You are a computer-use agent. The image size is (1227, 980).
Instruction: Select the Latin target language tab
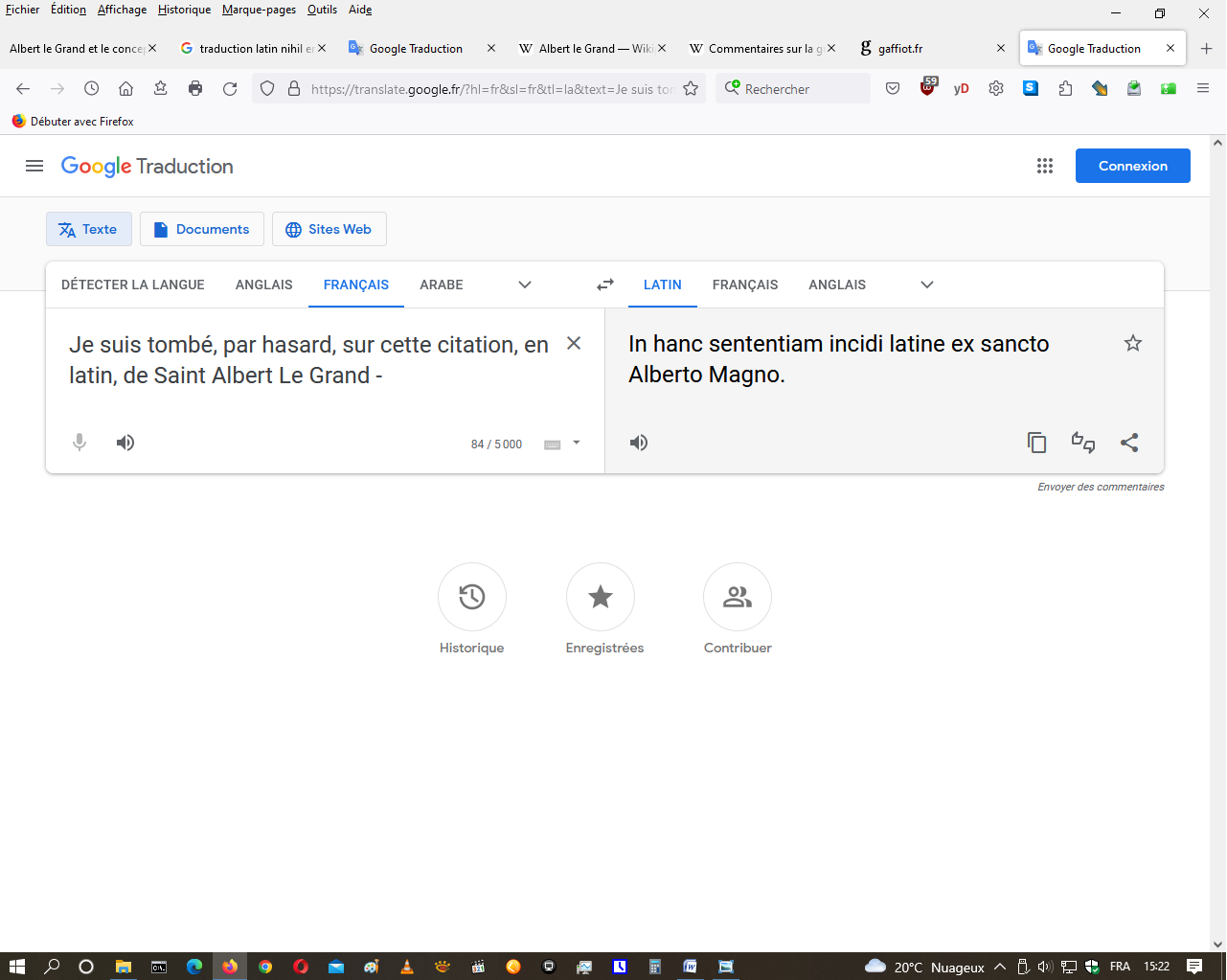tap(663, 285)
